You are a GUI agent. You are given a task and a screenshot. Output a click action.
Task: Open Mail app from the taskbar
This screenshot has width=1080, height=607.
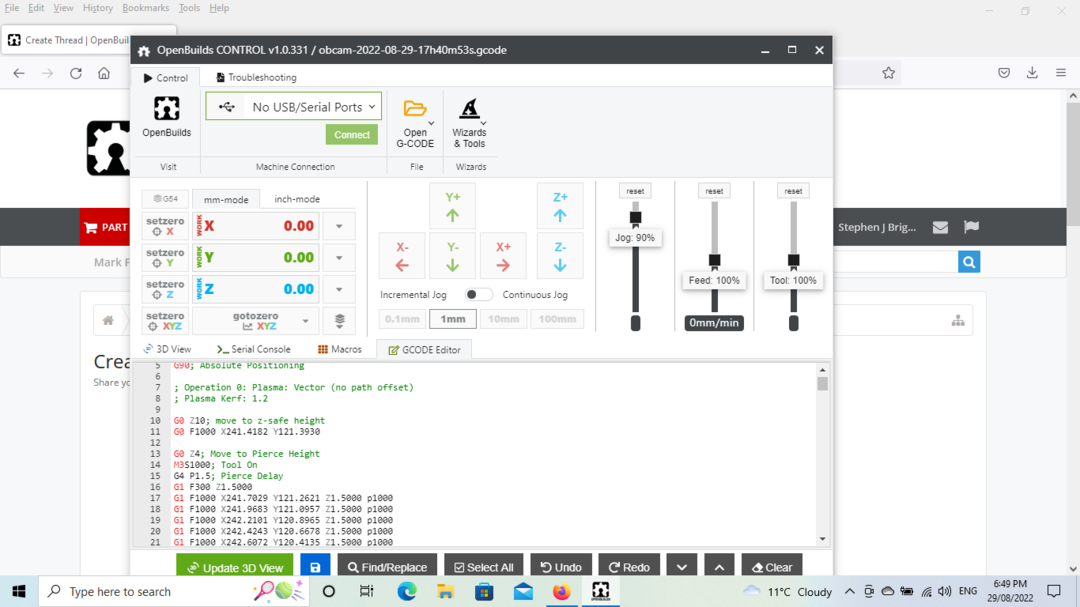pos(523,592)
